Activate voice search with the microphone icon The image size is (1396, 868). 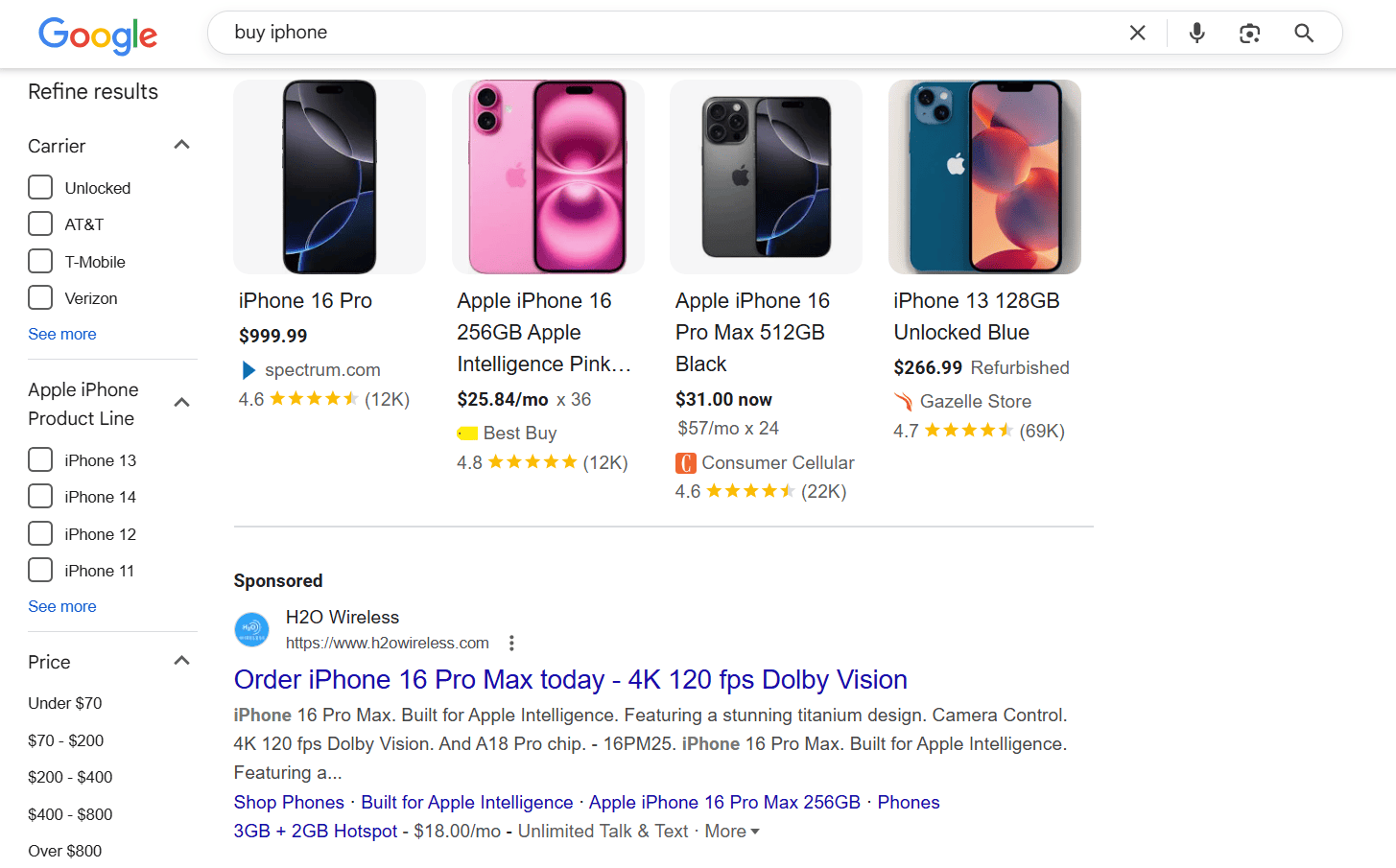(1196, 32)
